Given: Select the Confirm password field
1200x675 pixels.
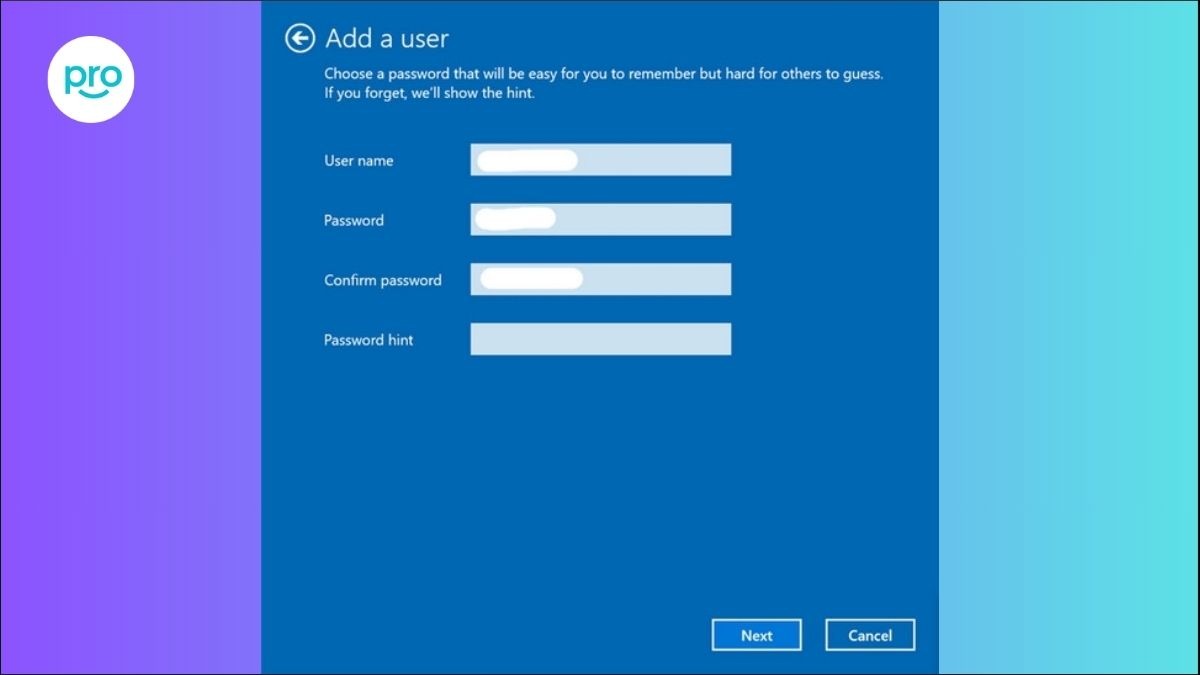Looking at the screenshot, I should click(601, 279).
